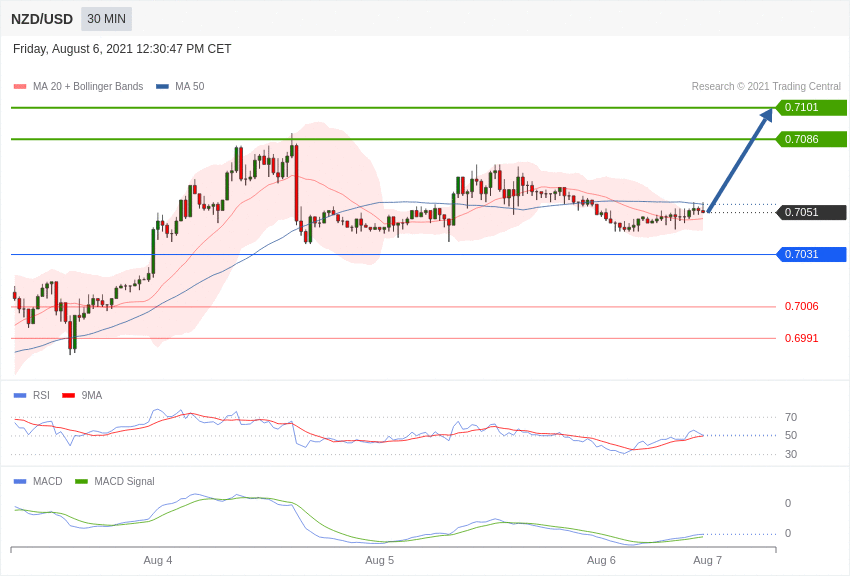The width and height of the screenshot is (850, 576).
Task: Click the Aug 6 date axis label
Action: [x=601, y=560]
